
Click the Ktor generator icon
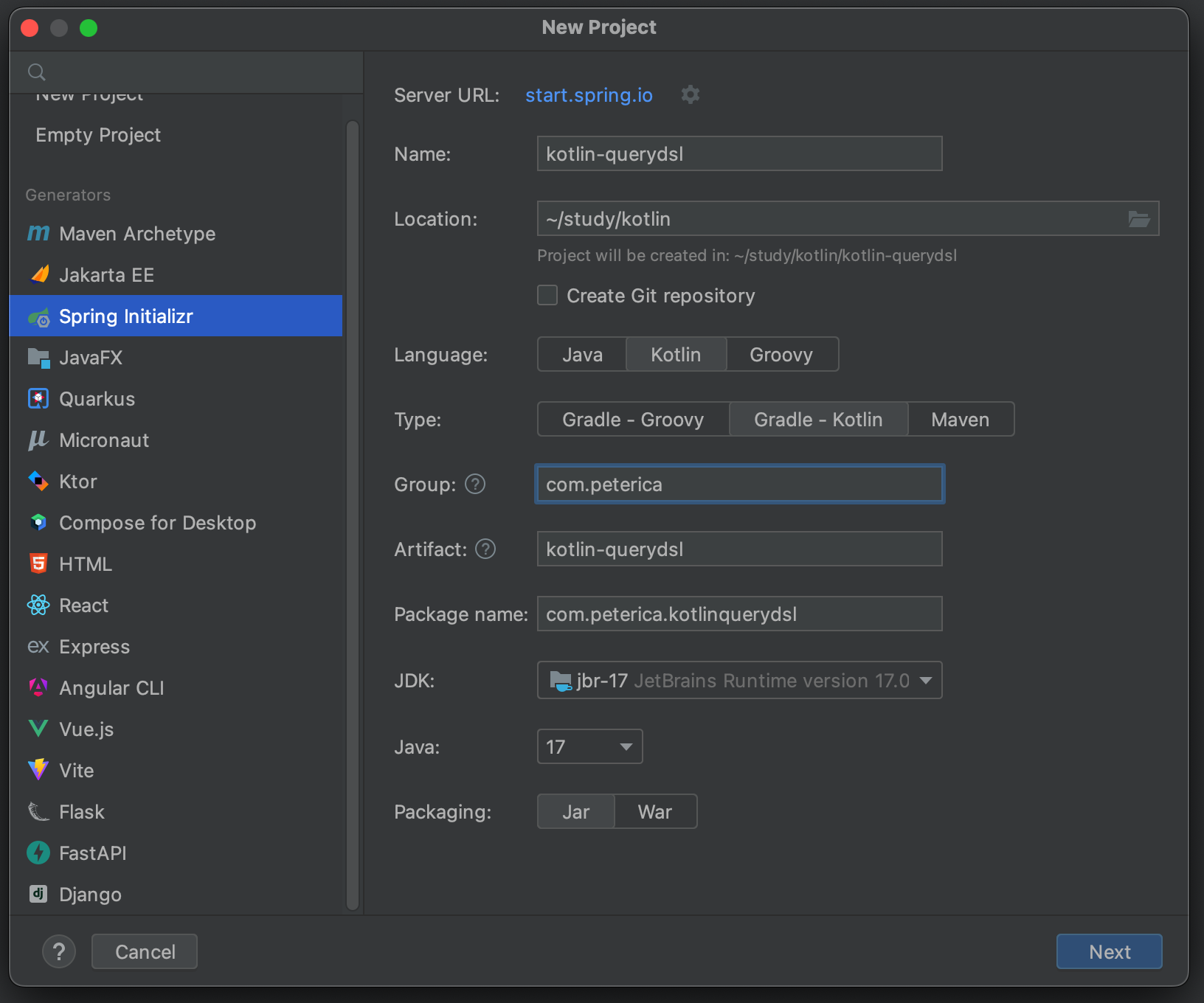[38, 482]
